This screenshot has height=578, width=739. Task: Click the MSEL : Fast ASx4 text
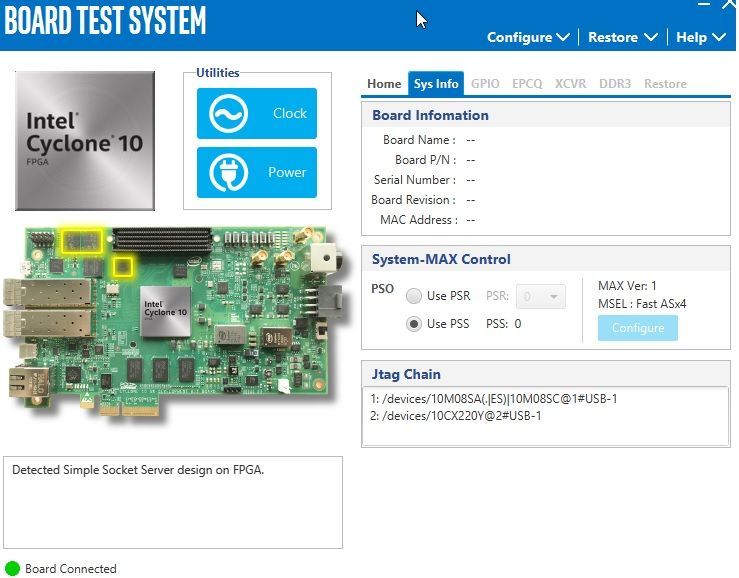point(642,304)
